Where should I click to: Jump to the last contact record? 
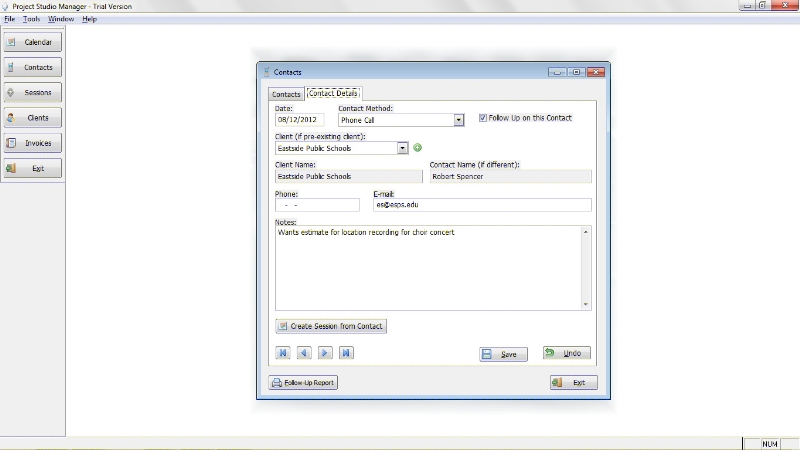tap(346, 353)
